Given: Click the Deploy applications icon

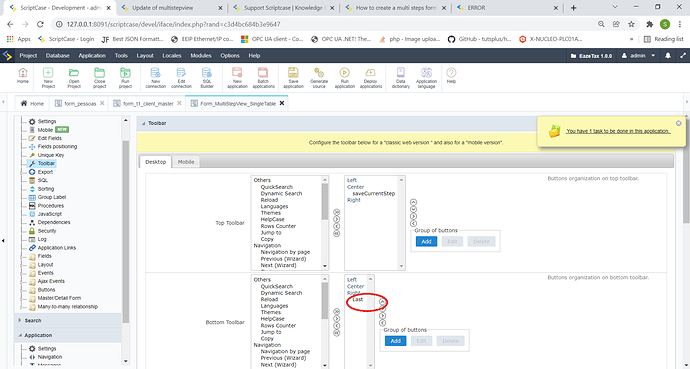Looking at the screenshot, I should pos(371,78).
